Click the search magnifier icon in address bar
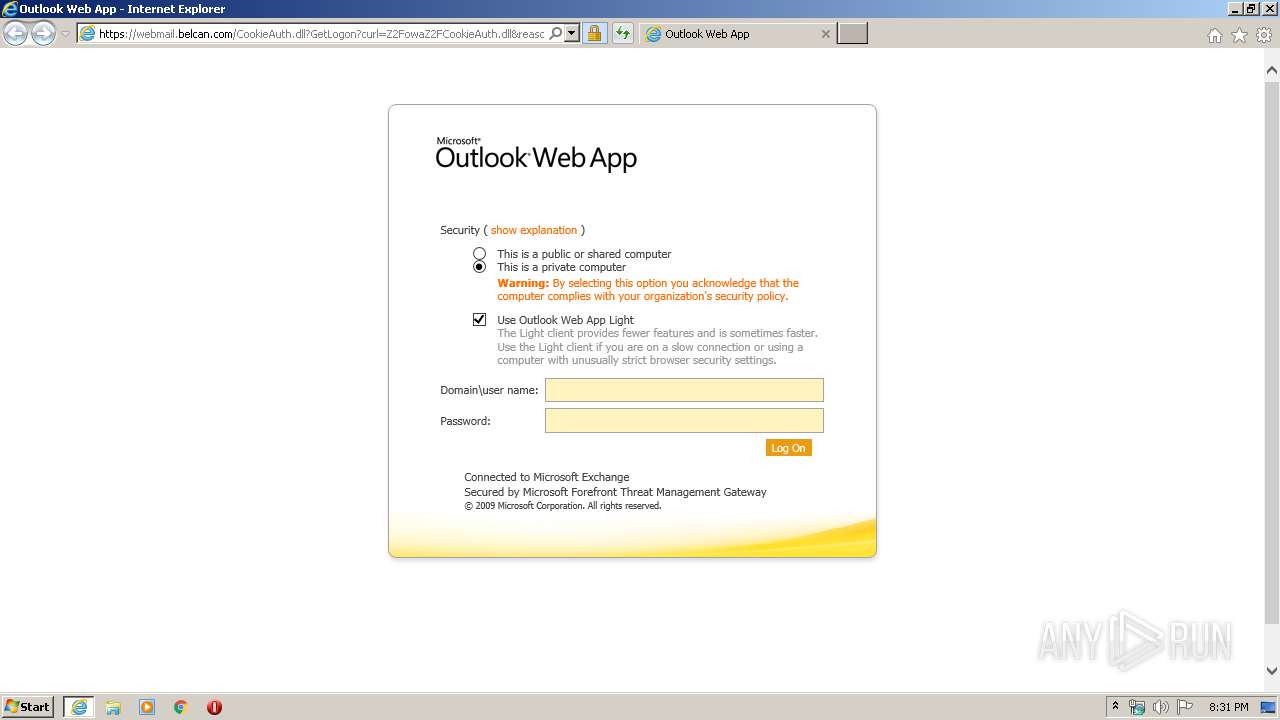The height and width of the screenshot is (720, 1280). [556, 34]
